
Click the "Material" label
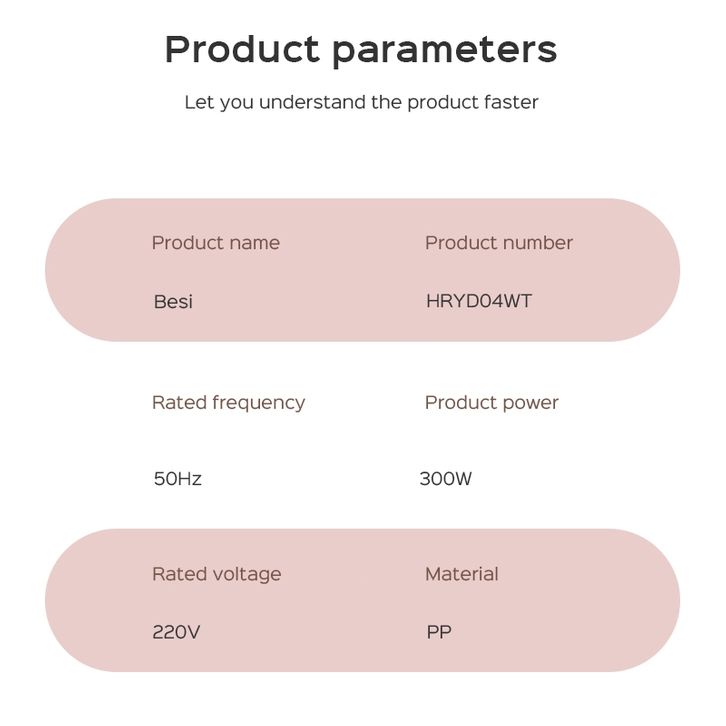coord(461,574)
